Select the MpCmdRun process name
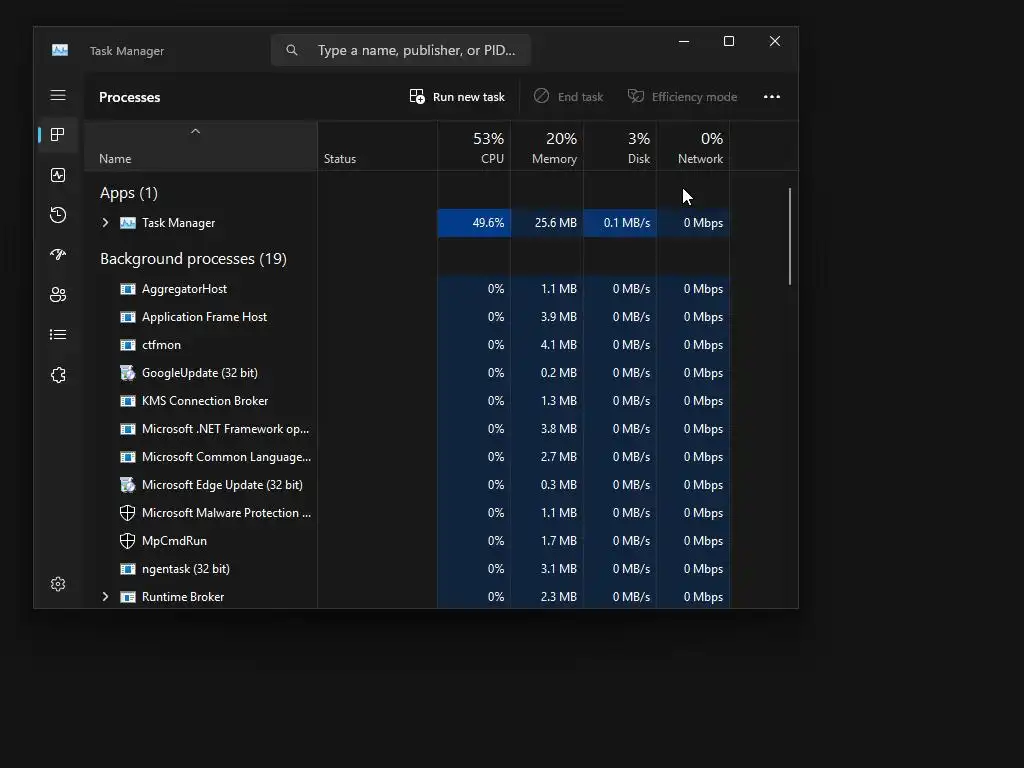Screen dimensions: 1024x768 tap(174, 541)
